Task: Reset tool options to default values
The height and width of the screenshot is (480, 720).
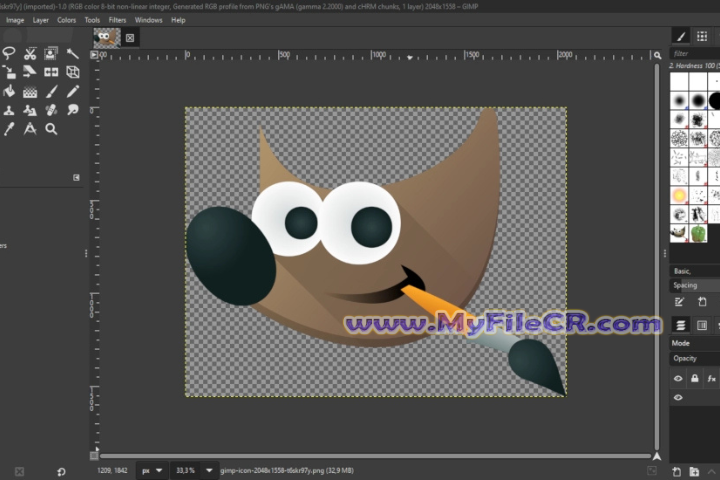Action: point(61,471)
